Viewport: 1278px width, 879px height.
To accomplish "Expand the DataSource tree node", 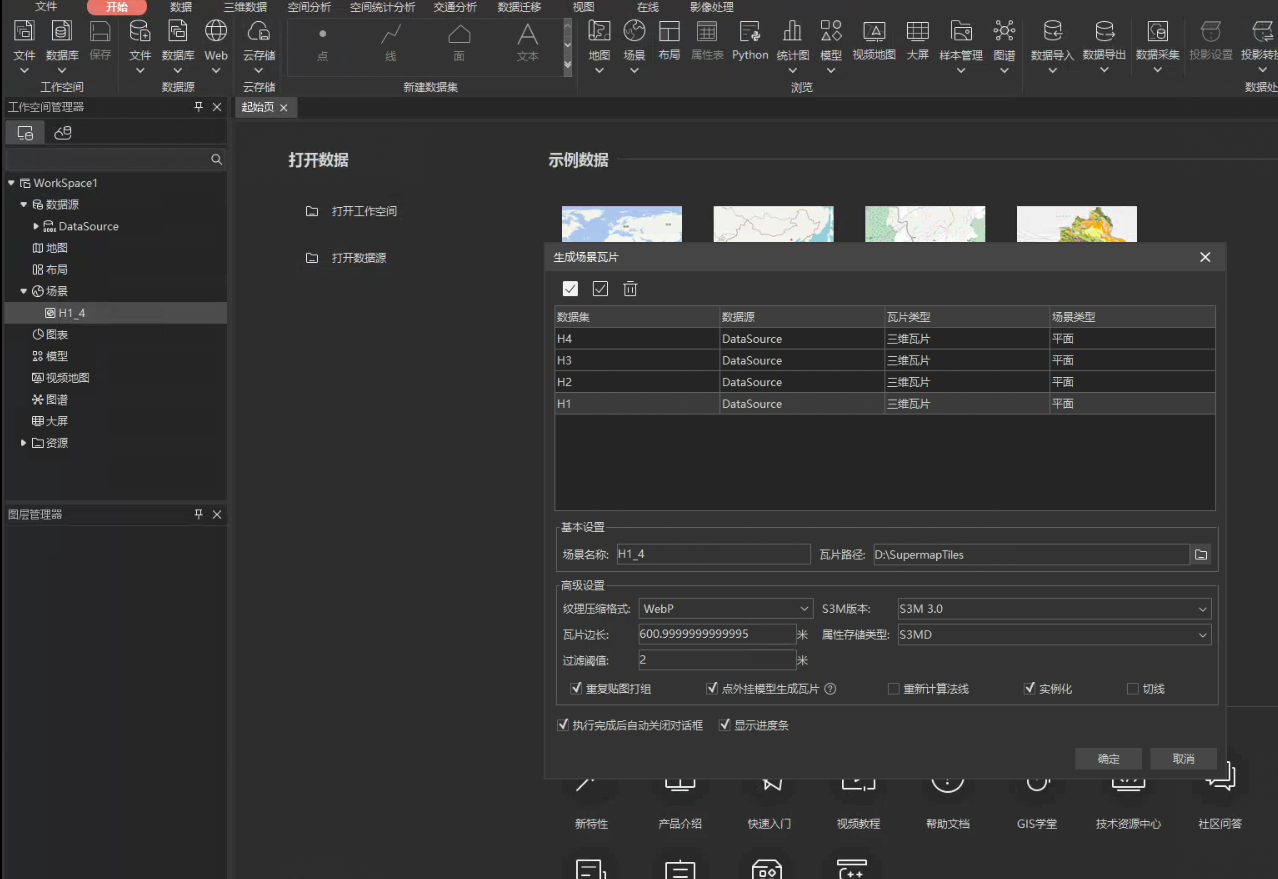I will [x=37, y=226].
